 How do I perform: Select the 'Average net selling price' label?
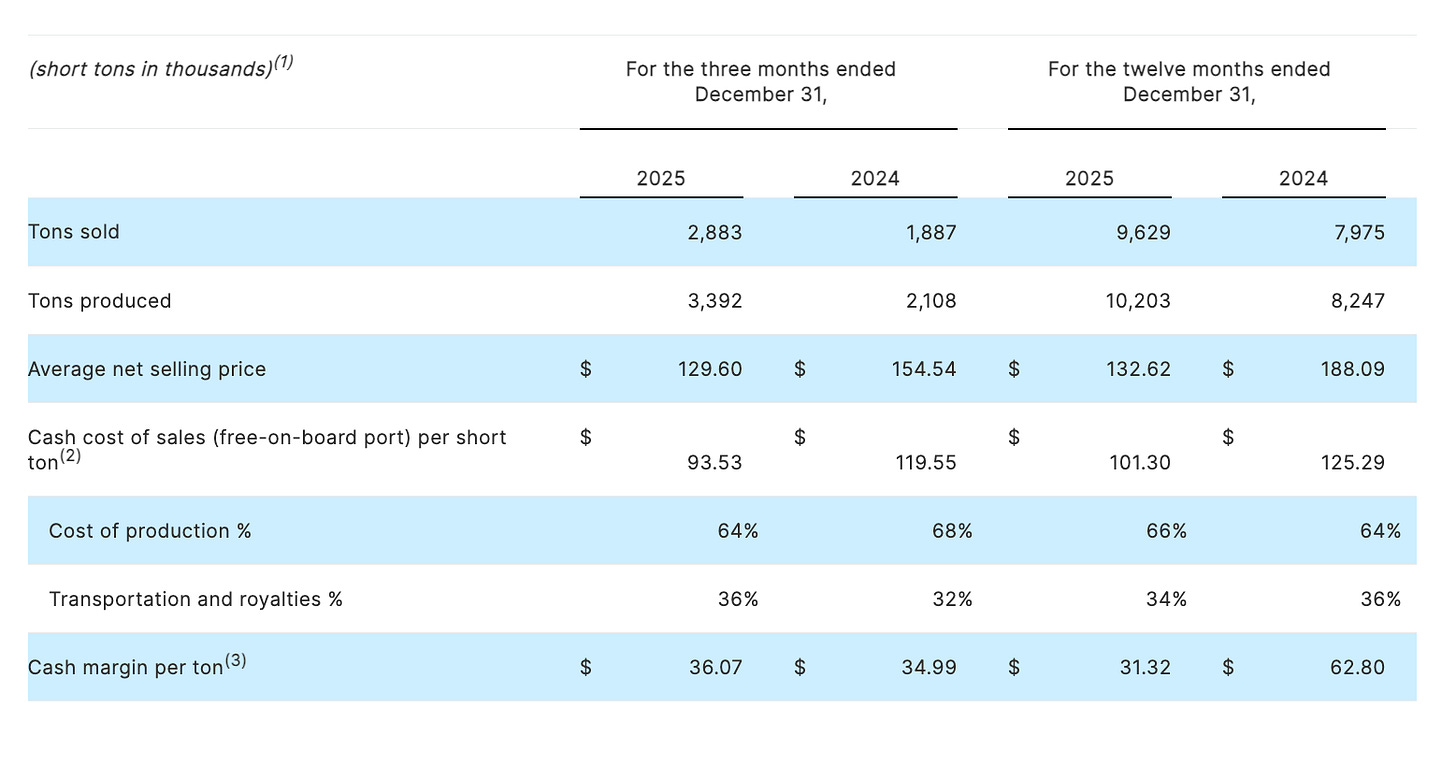[x=147, y=369]
